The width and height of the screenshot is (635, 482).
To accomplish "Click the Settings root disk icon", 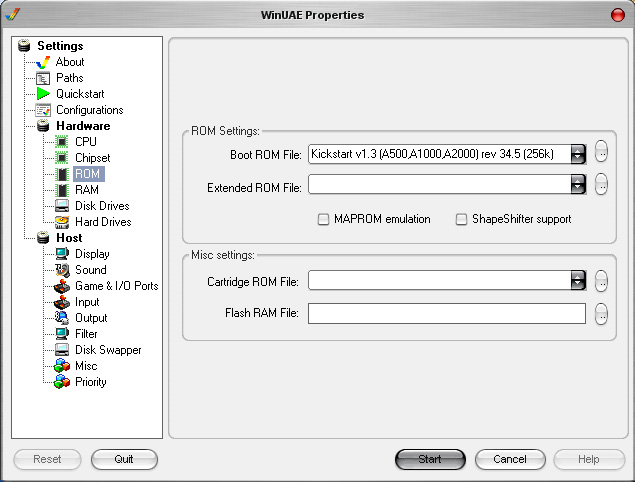I will click(24, 45).
